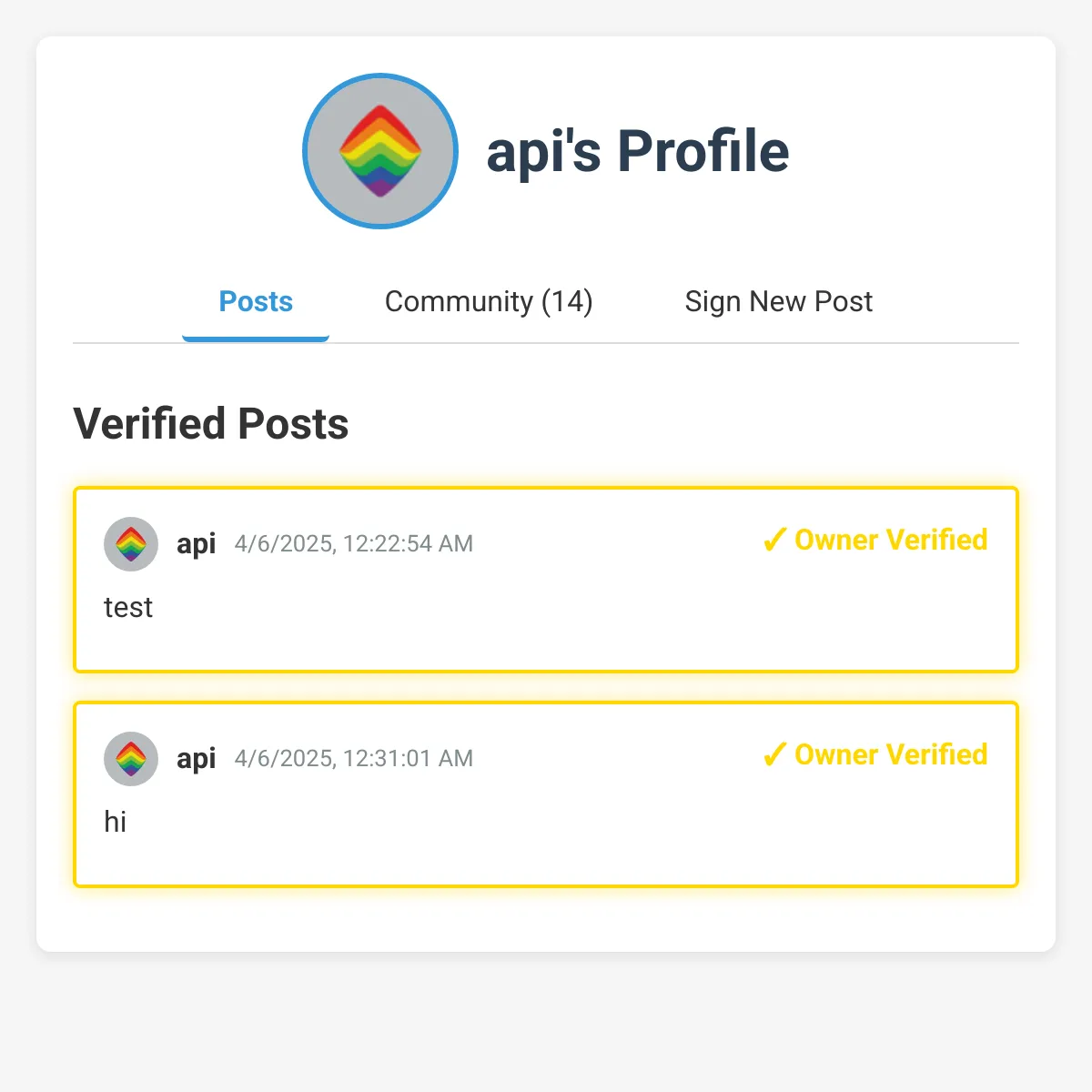Select the first verified post card

click(546, 581)
